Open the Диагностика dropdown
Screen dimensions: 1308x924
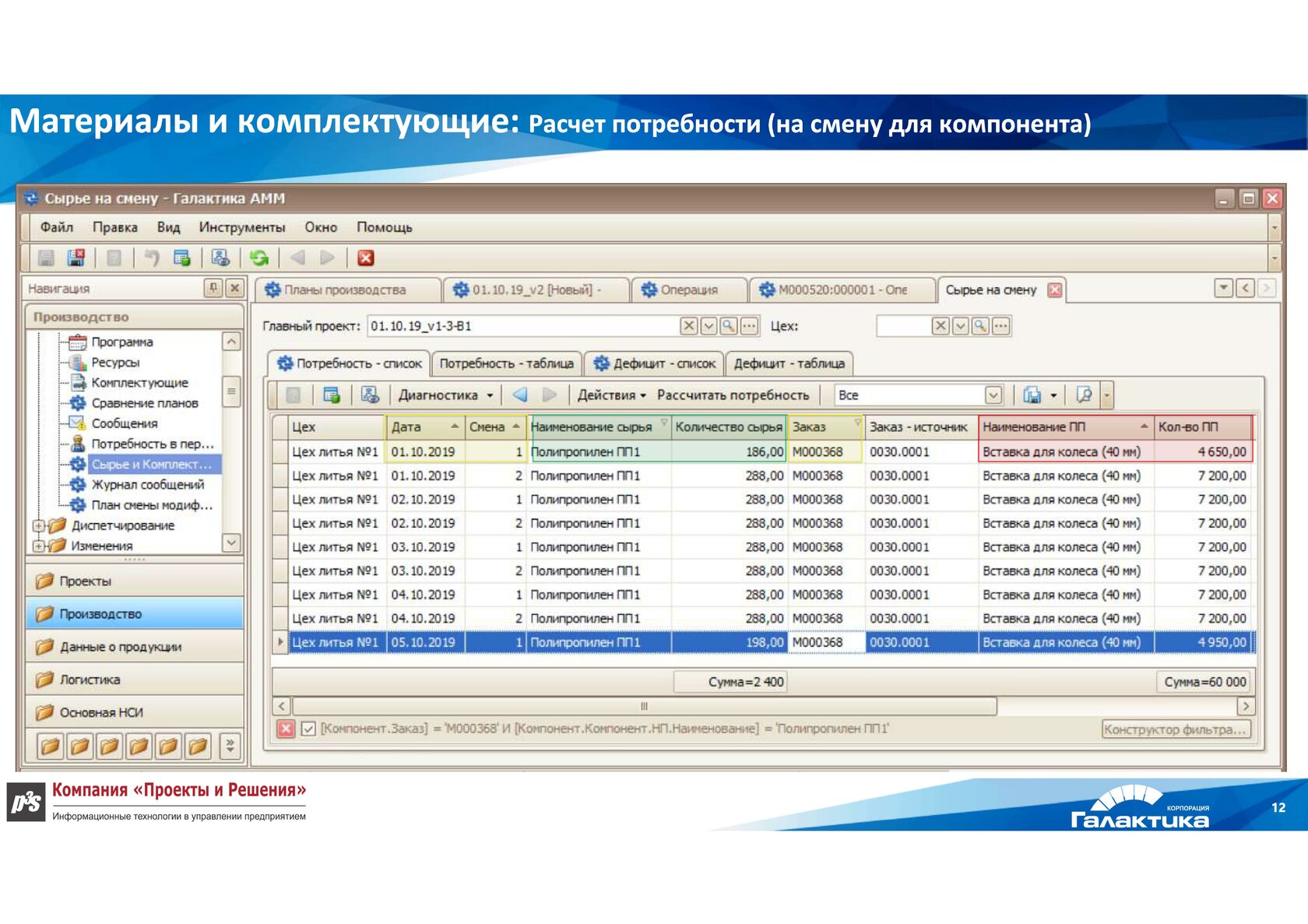[x=446, y=395]
